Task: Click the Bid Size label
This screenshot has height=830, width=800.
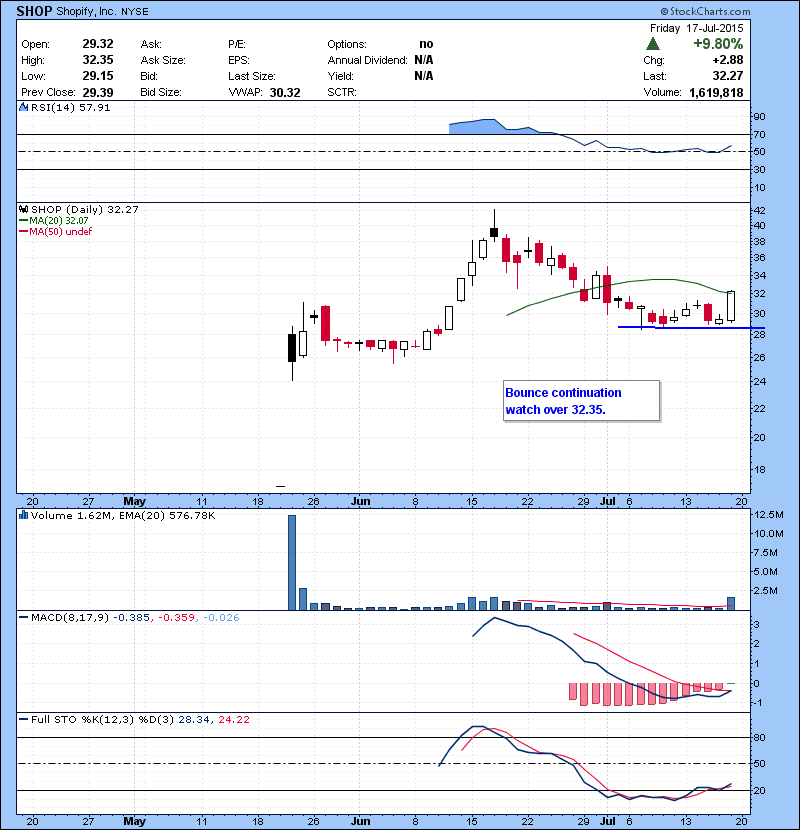Action: (161, 92)
